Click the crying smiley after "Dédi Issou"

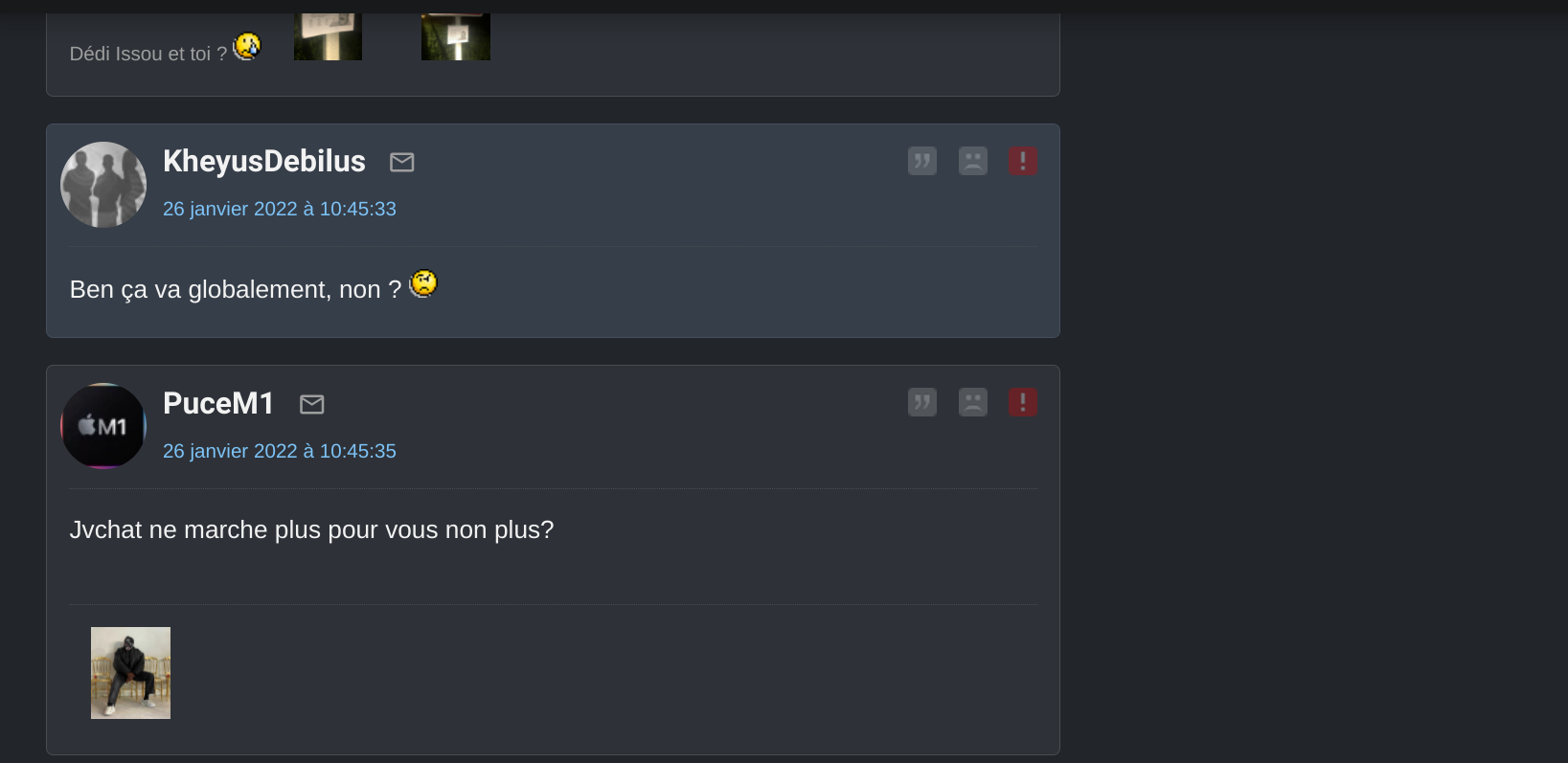247,46
